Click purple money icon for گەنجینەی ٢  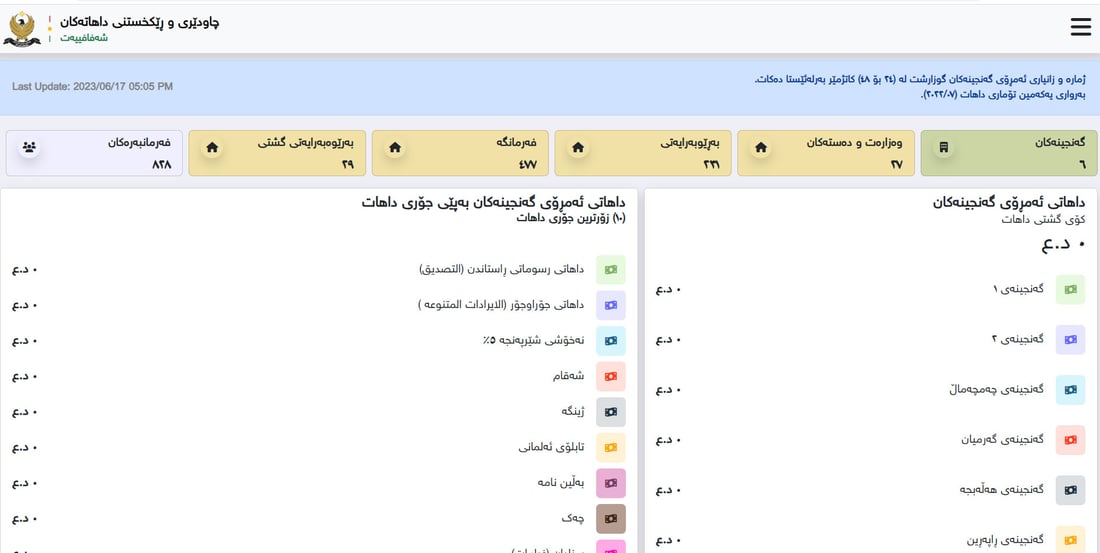coord(1071,340)
